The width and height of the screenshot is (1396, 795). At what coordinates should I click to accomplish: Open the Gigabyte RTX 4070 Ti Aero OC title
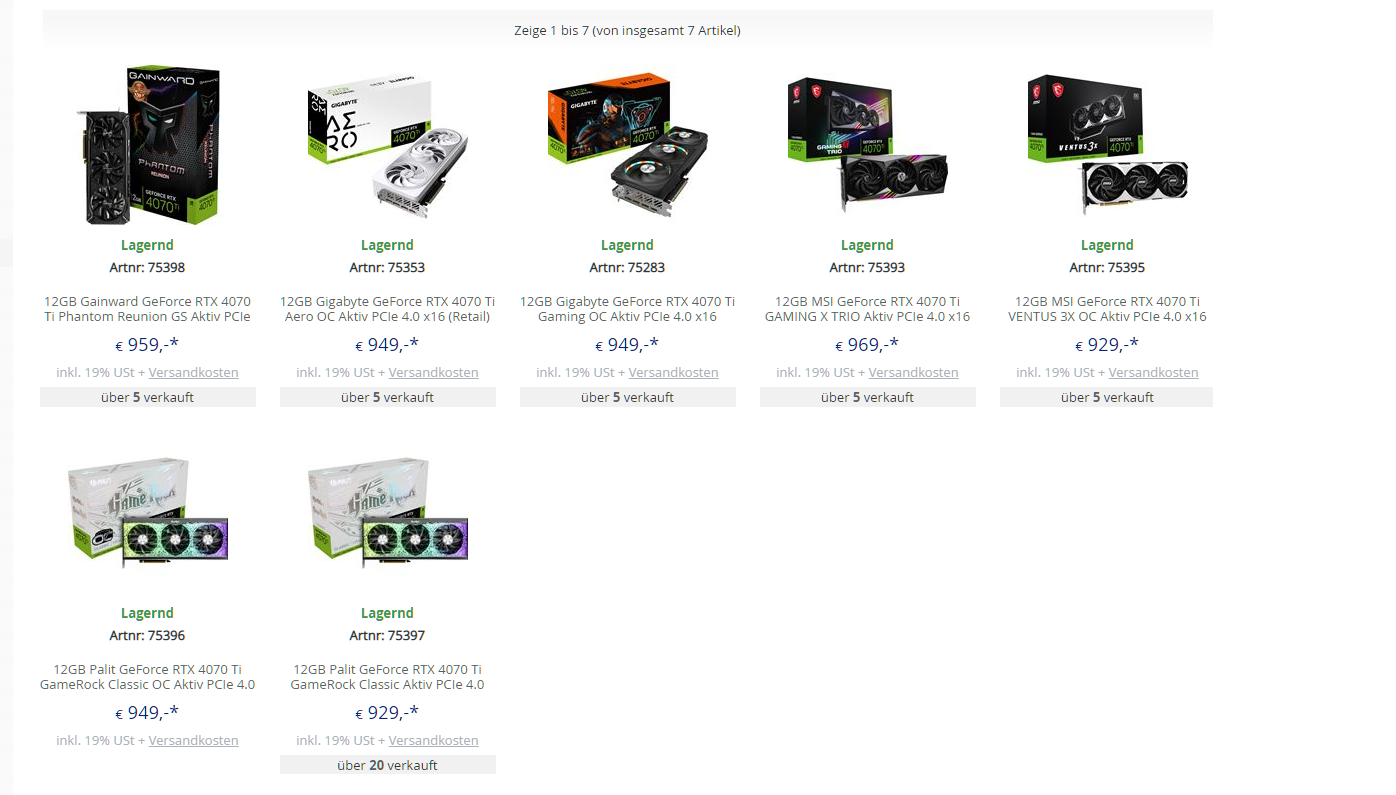pos(387,309)
